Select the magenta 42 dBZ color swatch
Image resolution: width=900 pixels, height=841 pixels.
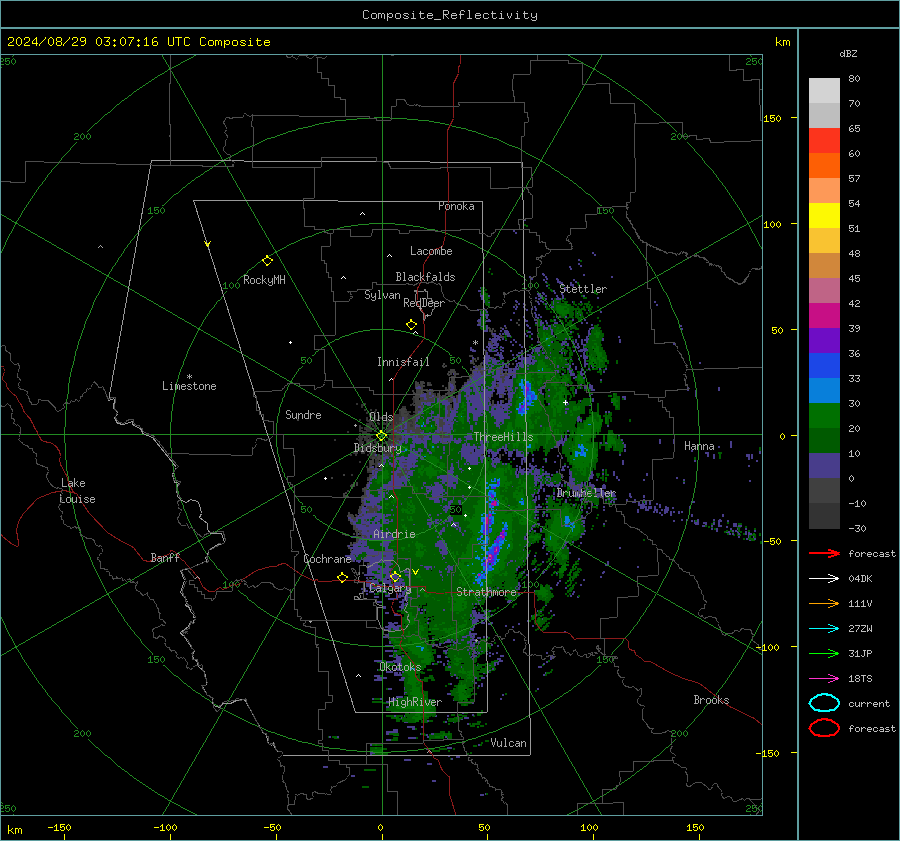[x=824, y=315]
